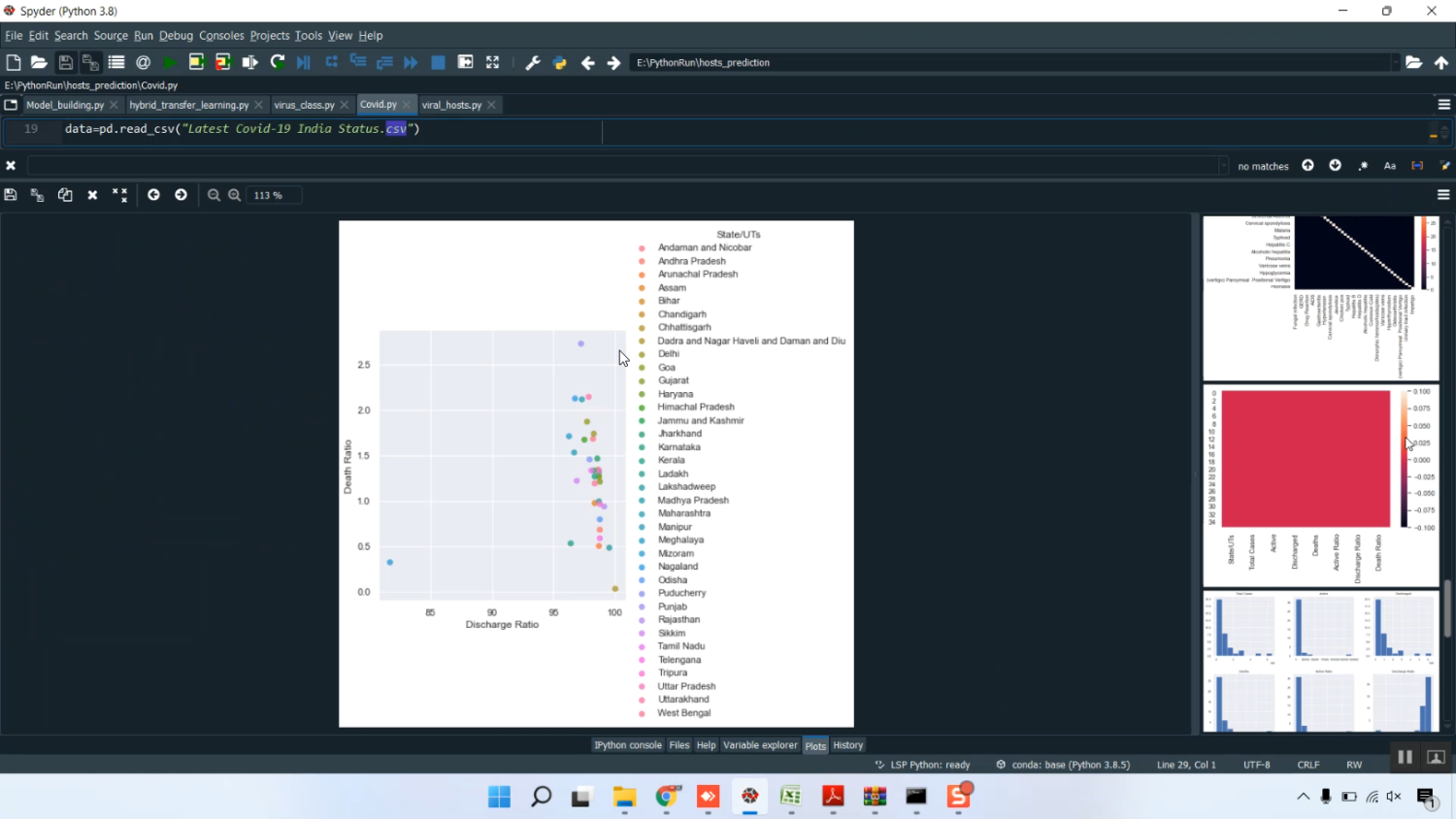The height and width of the screenshot is (819, 1456).
Task: Click the green Run file button
Action: [x=170, y=62]
